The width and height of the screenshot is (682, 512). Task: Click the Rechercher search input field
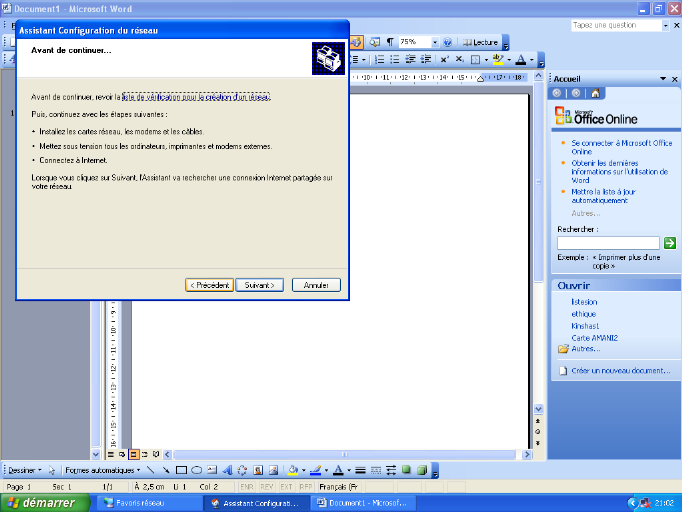tap(608, 243)
